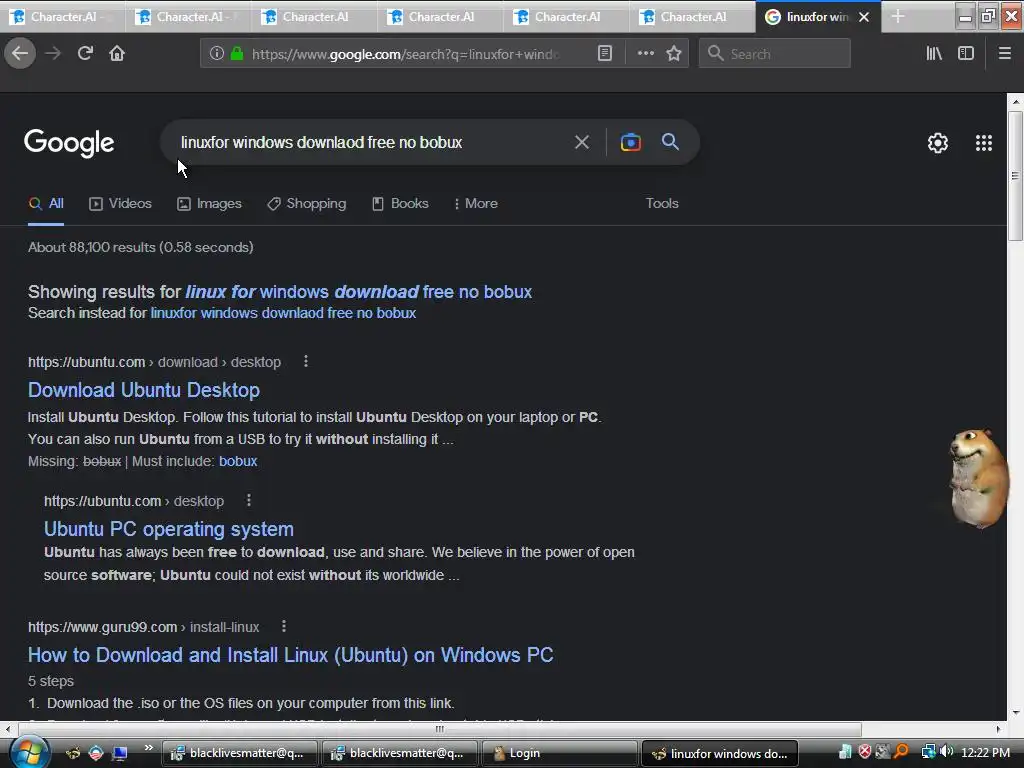Viewport: 1024px width, 768px height.
Task: Go back with the browser Back arrow
Action: pos(20,53)
